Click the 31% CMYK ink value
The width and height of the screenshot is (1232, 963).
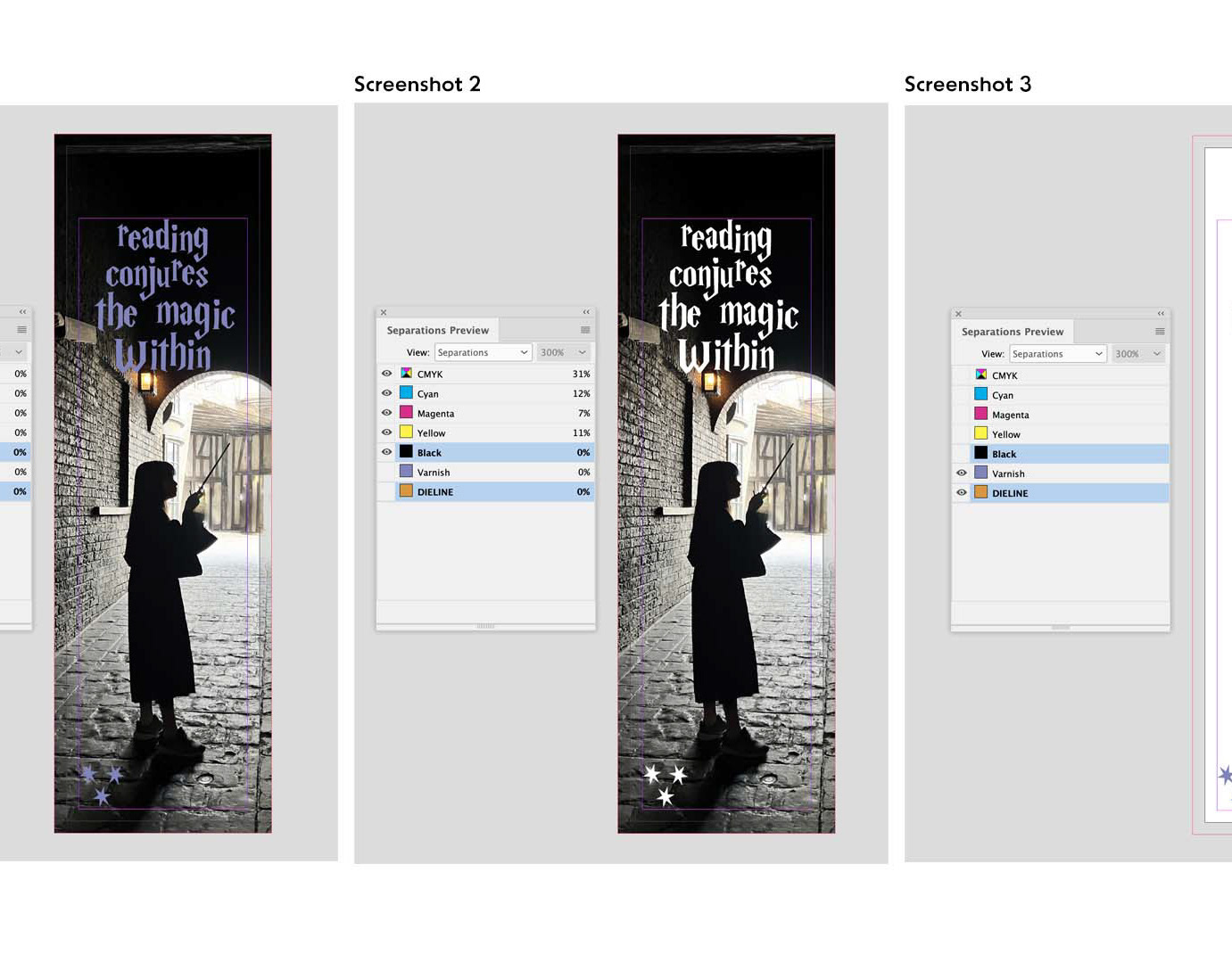point(581,374)
